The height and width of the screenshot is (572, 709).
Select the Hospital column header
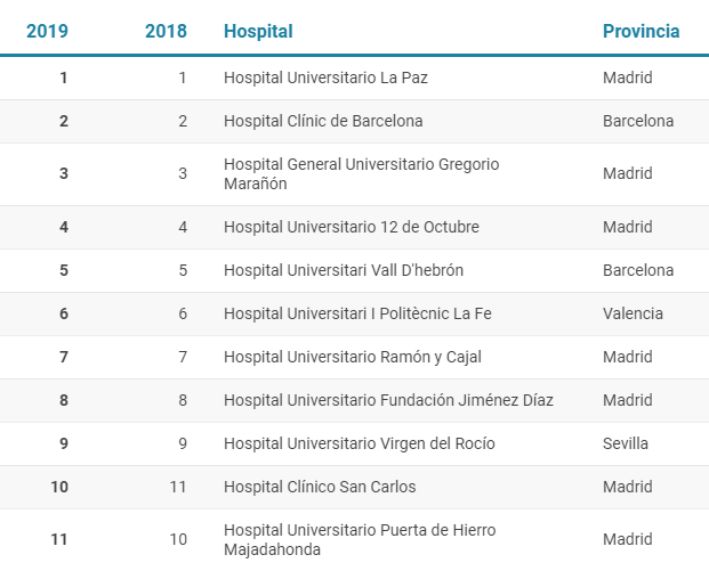pos(258,31)
